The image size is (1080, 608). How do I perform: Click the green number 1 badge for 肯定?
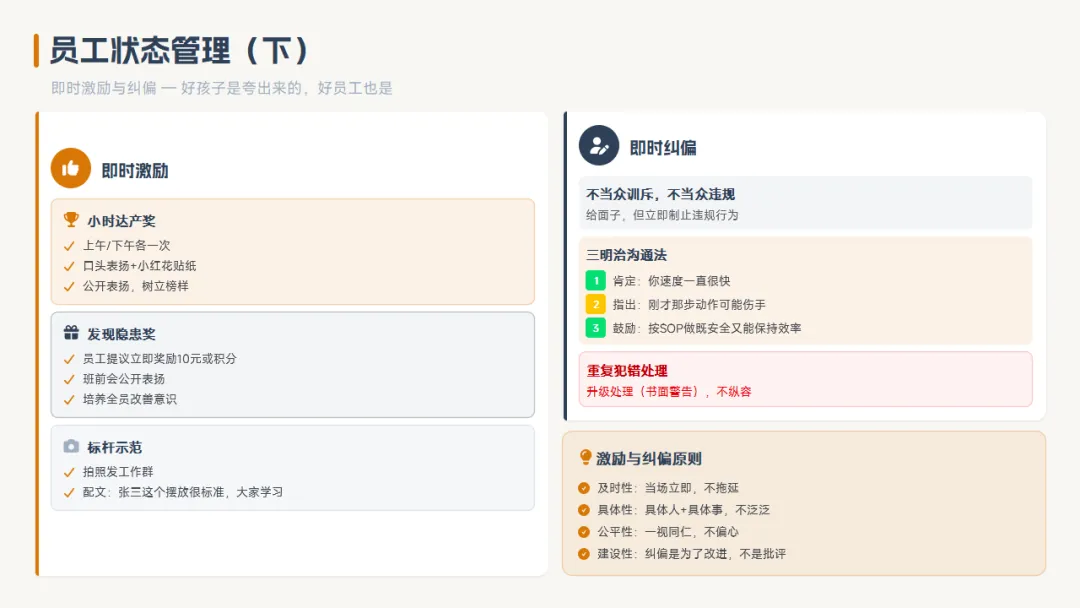[x=596, y=281]
